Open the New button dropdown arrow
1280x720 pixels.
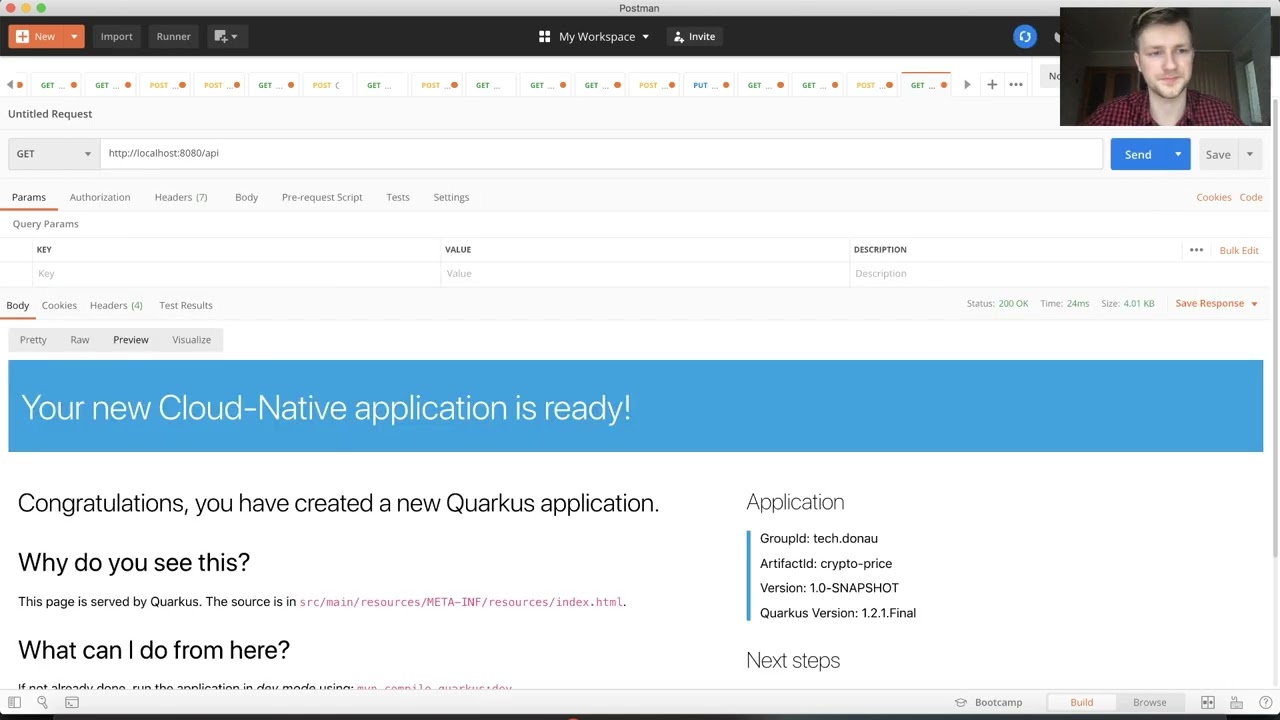tap(74, 36)
